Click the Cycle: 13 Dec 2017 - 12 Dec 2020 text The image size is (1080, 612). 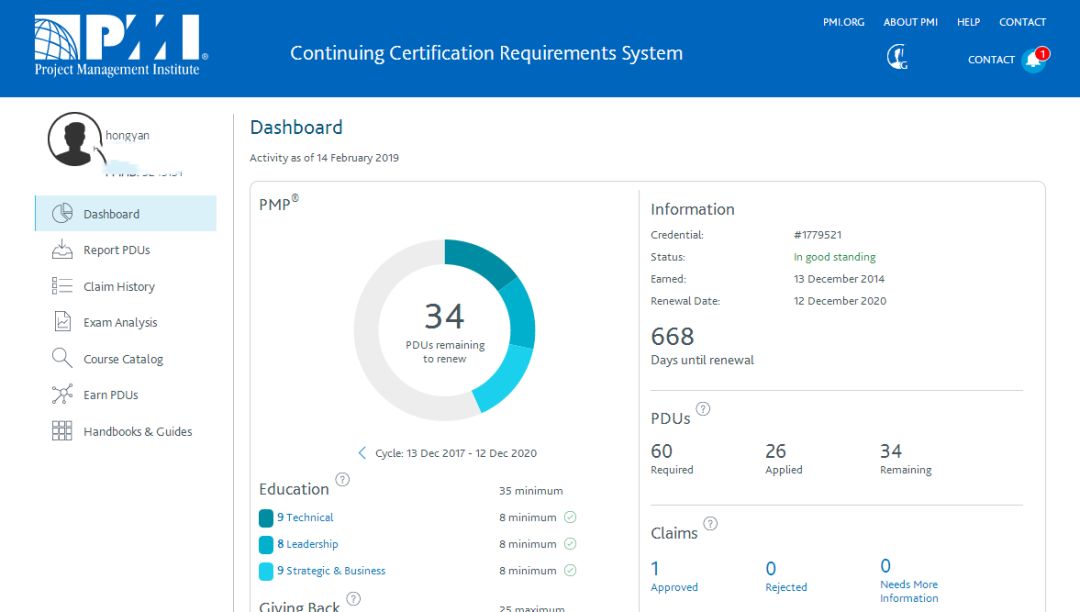click(456, 453)
